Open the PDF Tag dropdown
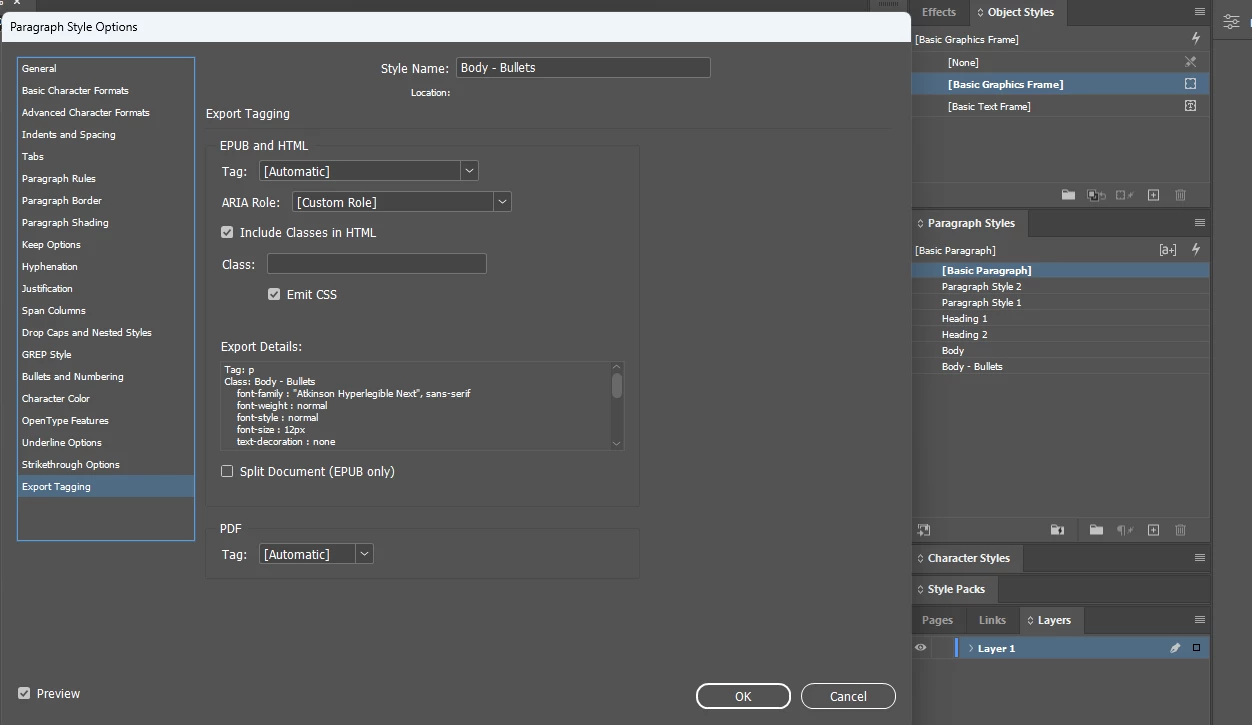 316,554
